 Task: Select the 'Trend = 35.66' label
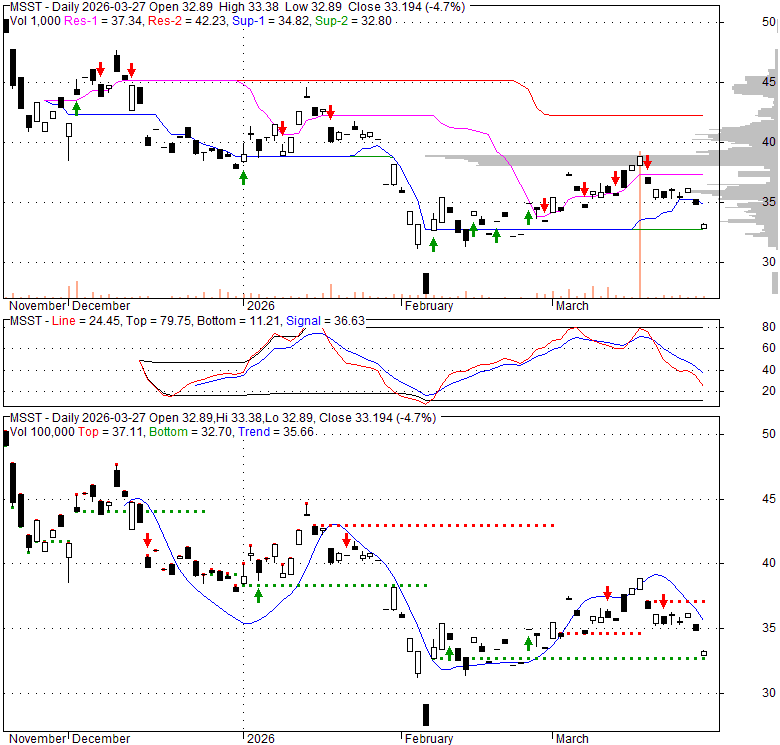click(x=276, y=432)
